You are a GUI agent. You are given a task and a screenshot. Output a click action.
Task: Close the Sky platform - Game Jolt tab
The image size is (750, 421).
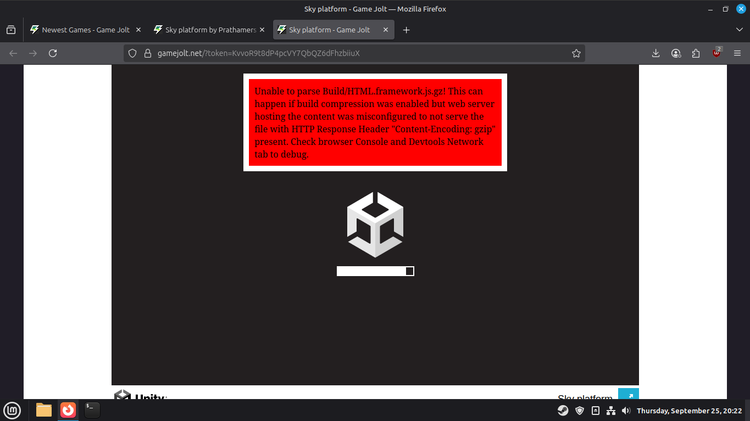tap(386, 30)
